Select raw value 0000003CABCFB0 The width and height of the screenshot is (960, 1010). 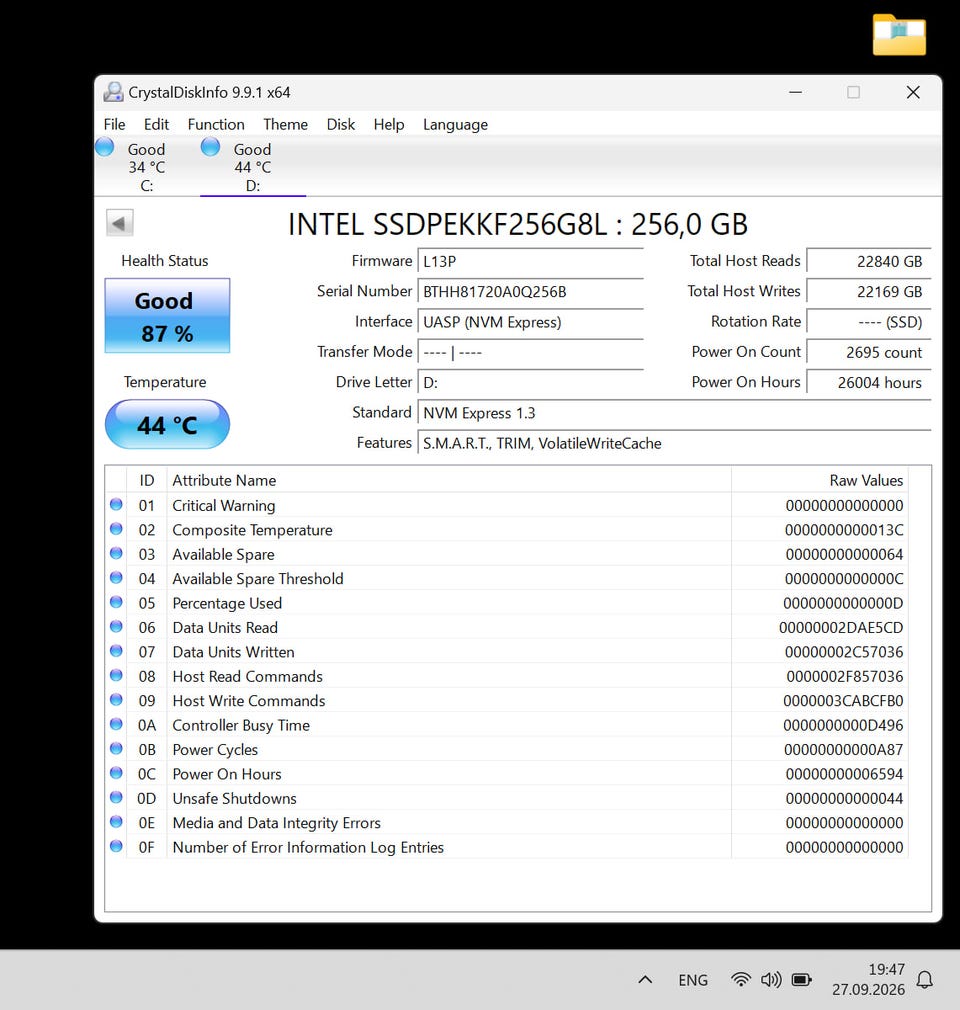[843, 701]
